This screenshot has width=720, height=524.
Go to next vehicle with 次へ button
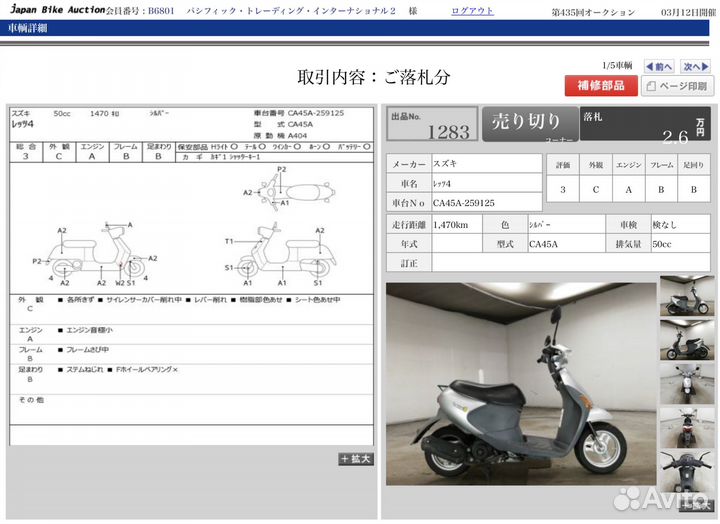[695, 67]
